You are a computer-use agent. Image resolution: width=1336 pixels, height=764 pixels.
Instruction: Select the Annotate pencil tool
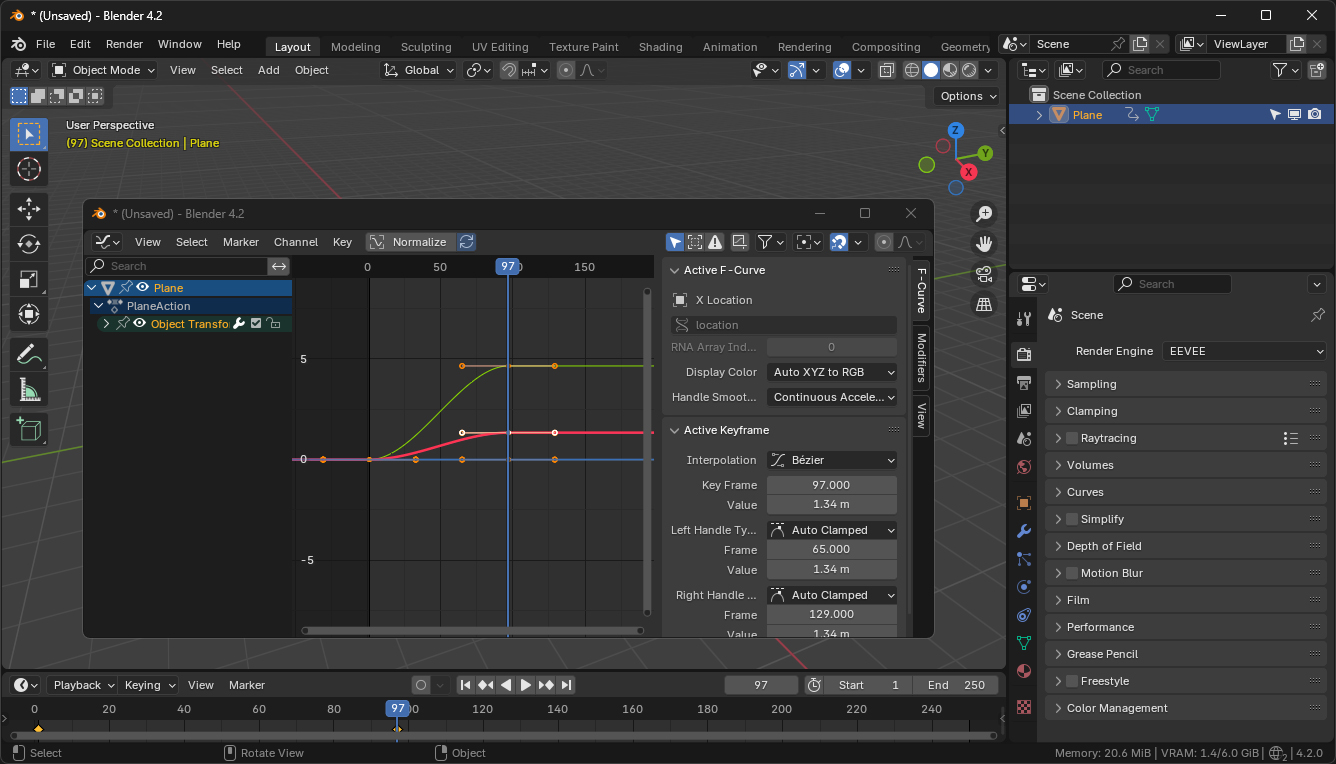[29, 354]
